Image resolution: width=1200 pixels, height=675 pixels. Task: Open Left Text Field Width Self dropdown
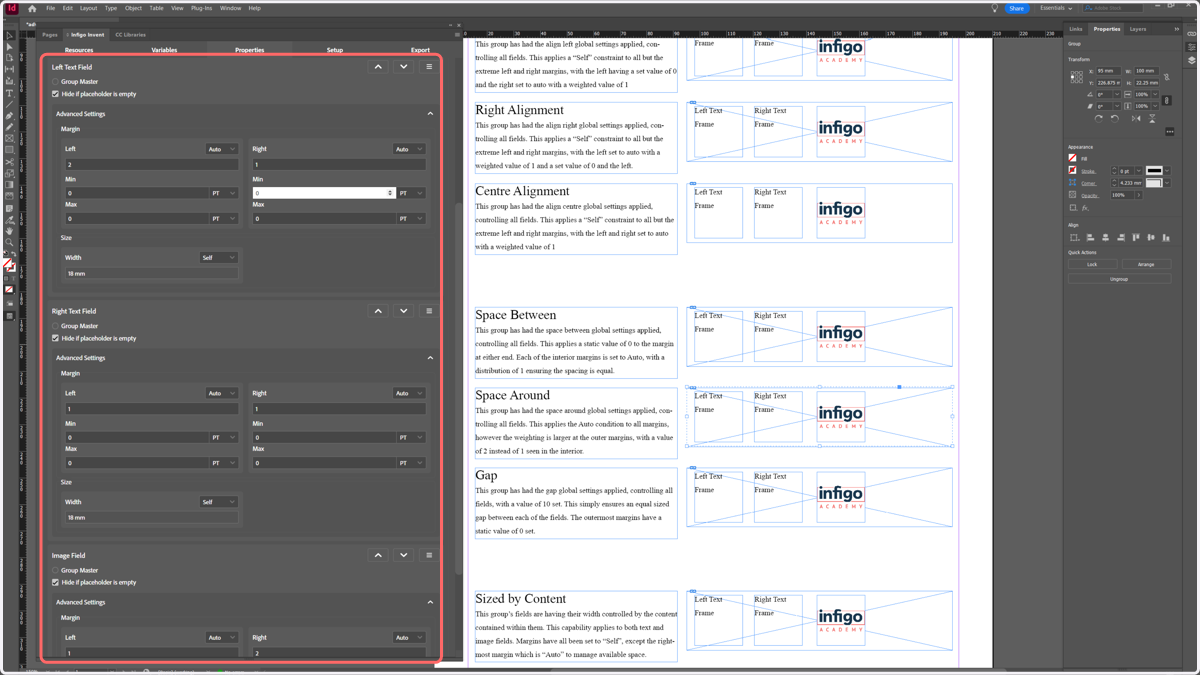point(218,257)
